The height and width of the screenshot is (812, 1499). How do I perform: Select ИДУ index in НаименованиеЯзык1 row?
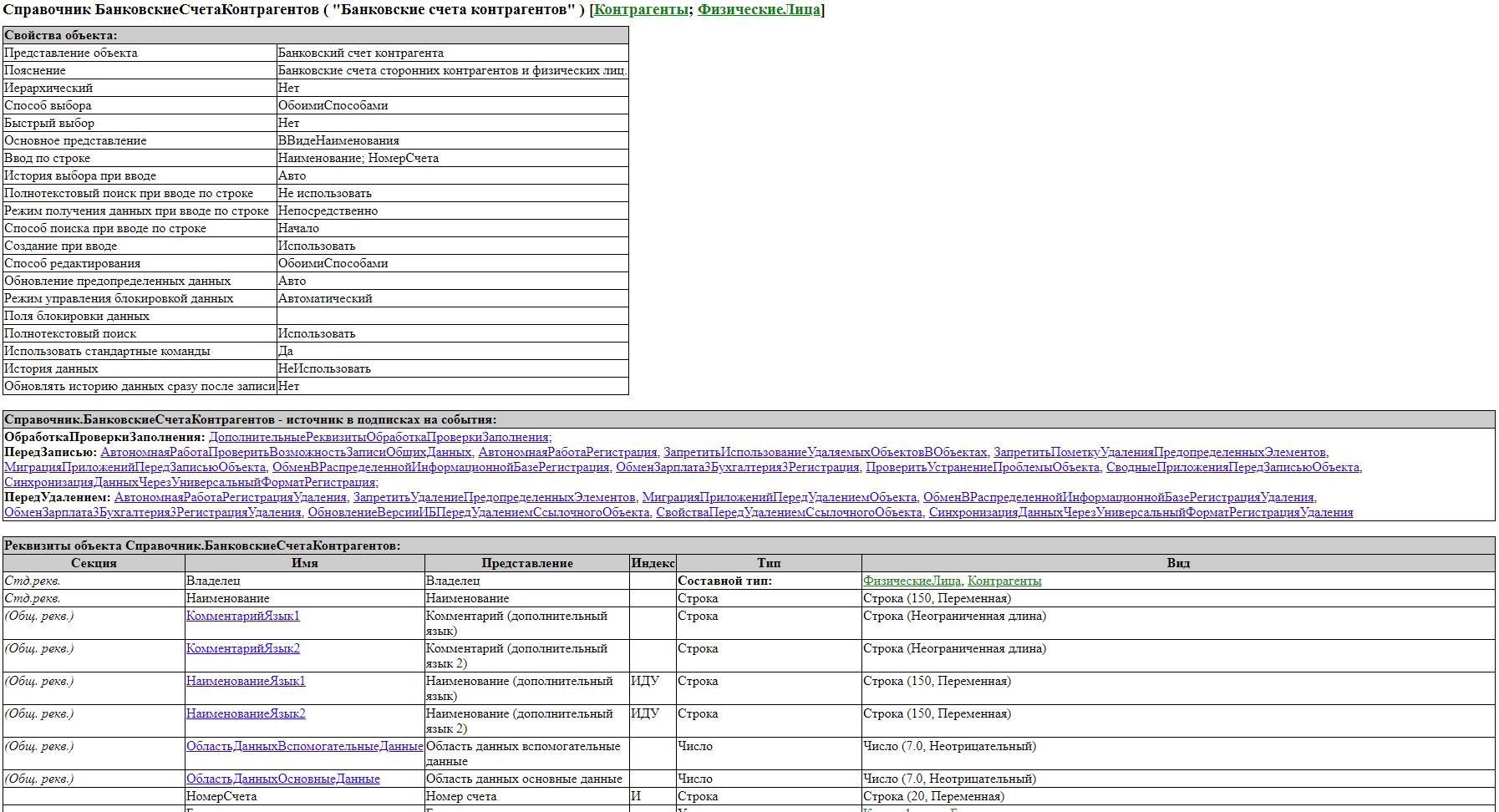(x=653, y=688)
